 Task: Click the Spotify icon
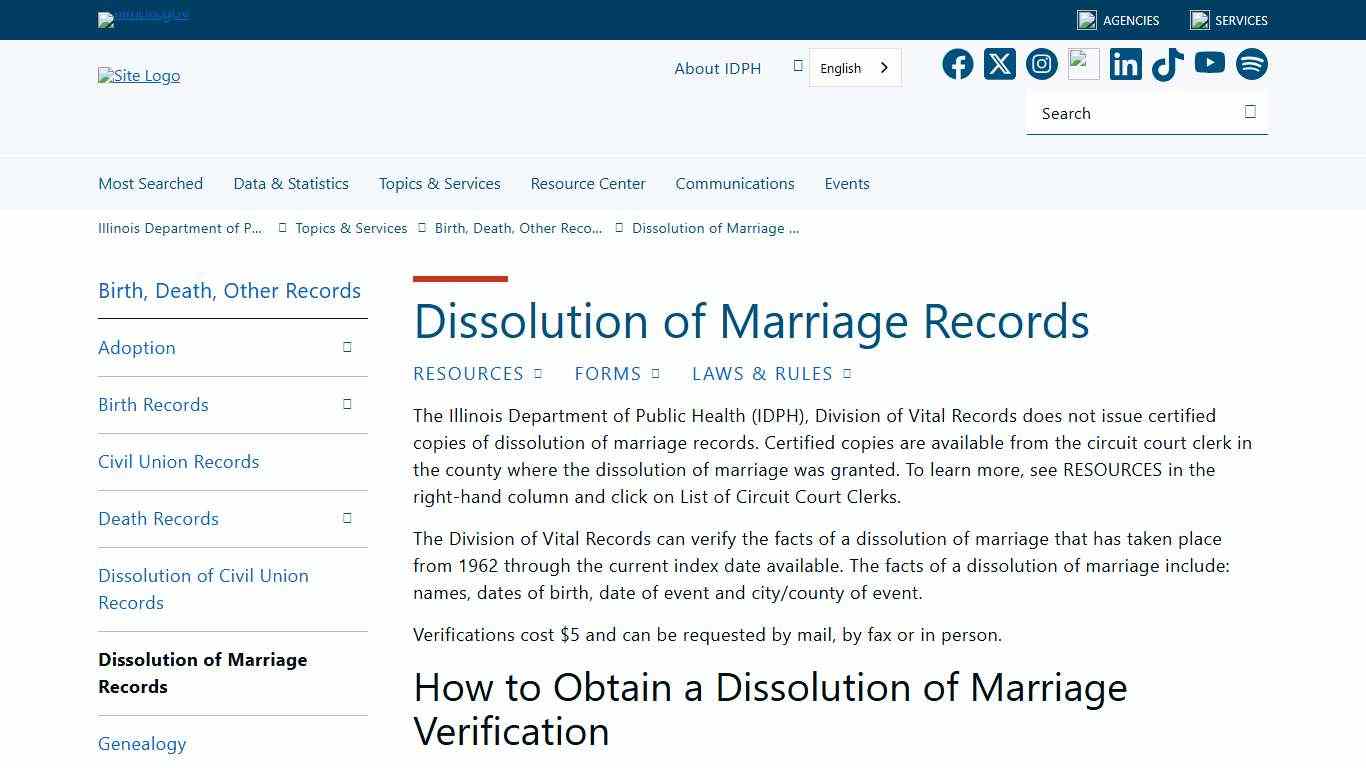tap(1251, 63)
